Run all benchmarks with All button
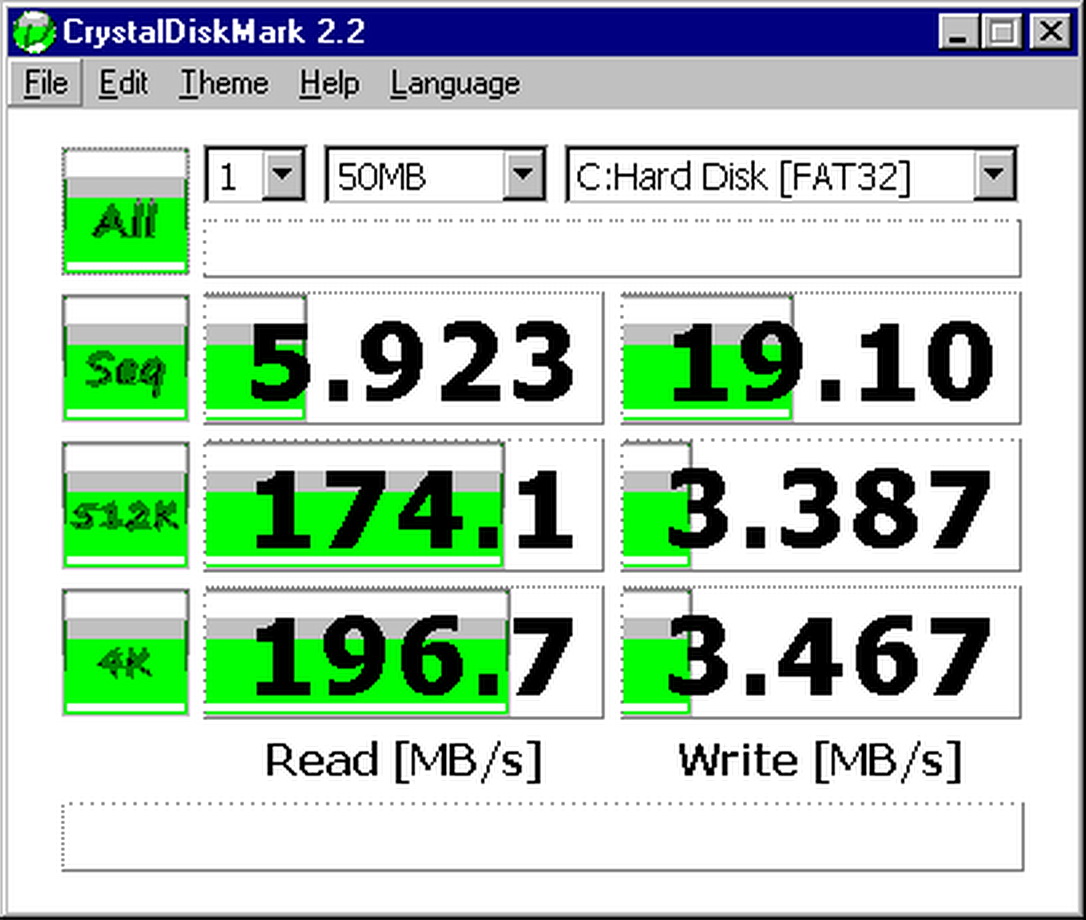Screen dimensions: 1086x920 [x=125, y=211]
